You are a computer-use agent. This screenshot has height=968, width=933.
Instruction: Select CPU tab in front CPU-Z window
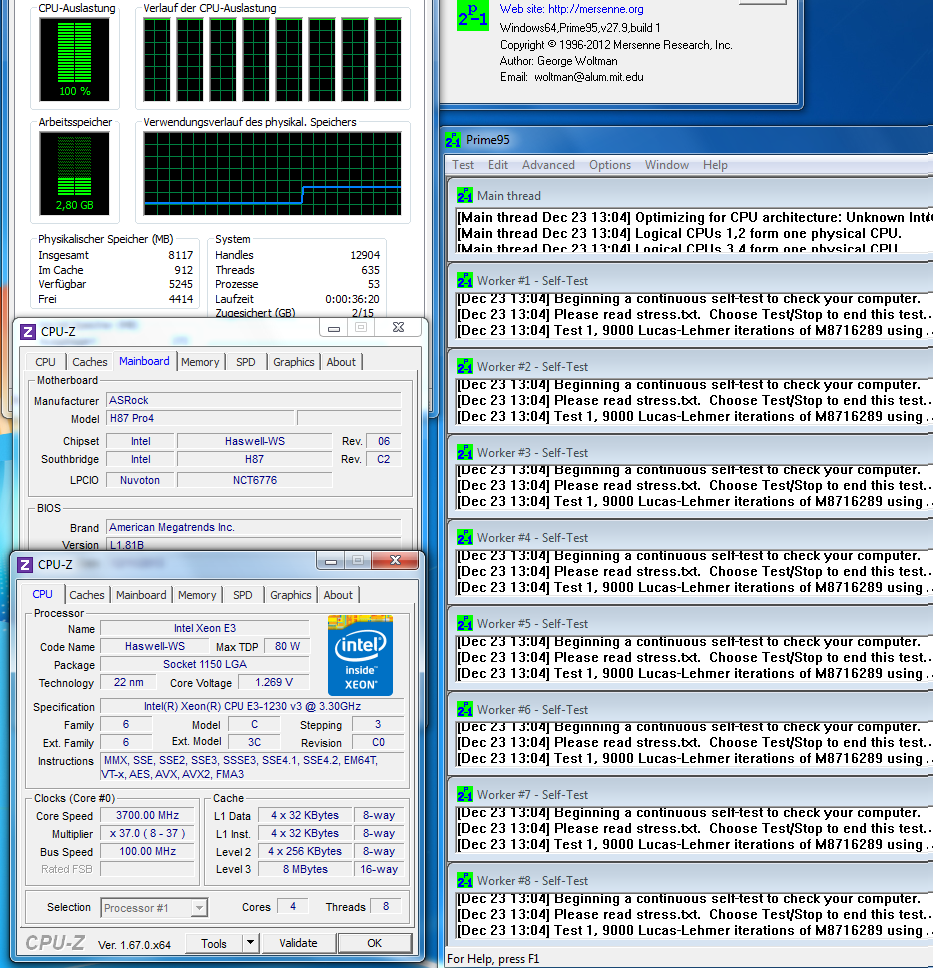tap(43, 594)
